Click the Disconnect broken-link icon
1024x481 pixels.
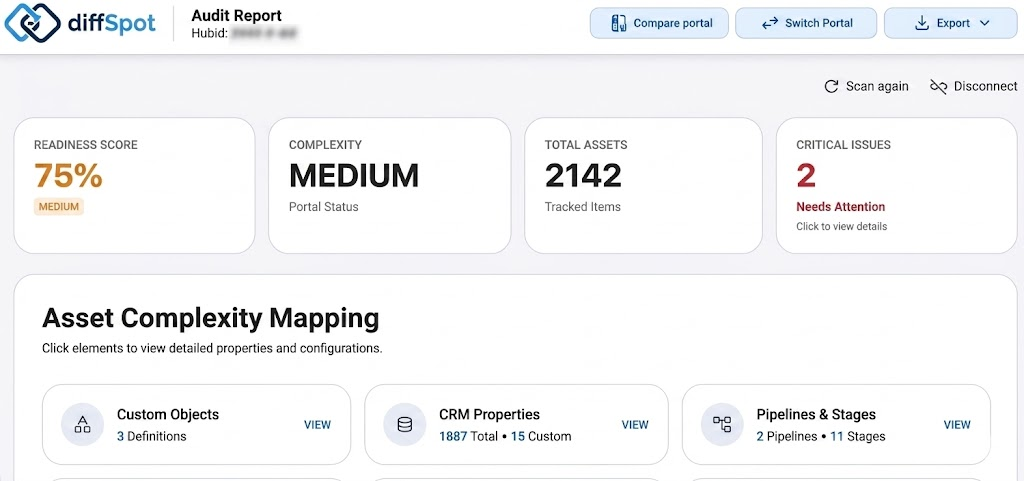click(938, 87)
